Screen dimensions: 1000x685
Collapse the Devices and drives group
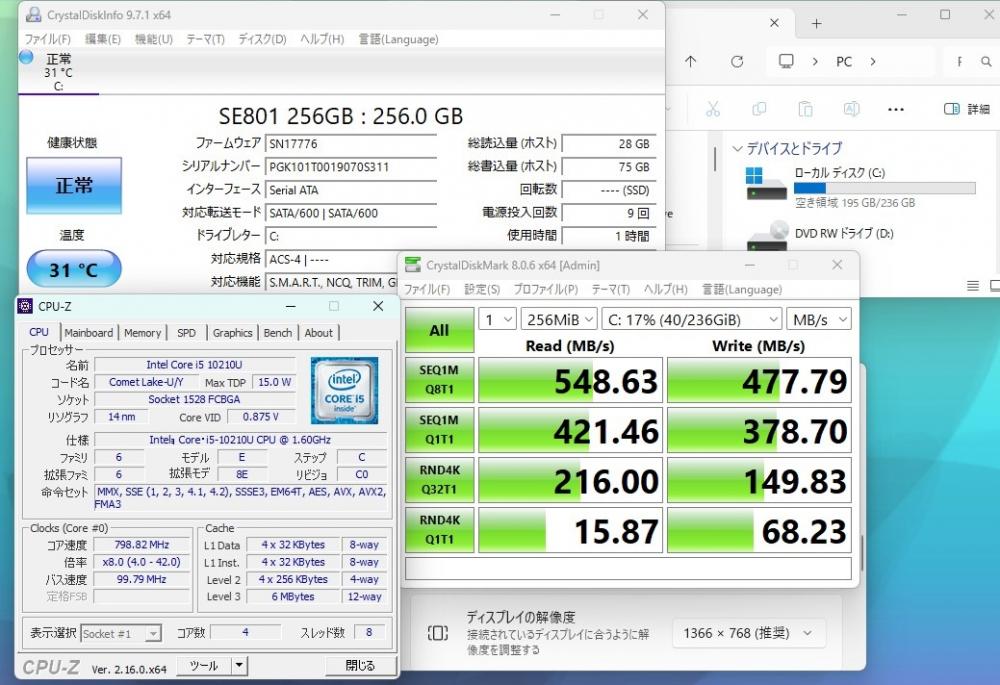737,149
